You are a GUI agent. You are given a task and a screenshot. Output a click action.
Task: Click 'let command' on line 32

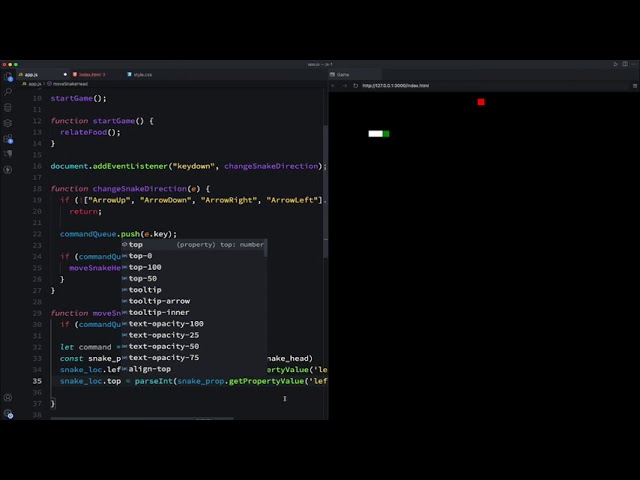point(86,347)
